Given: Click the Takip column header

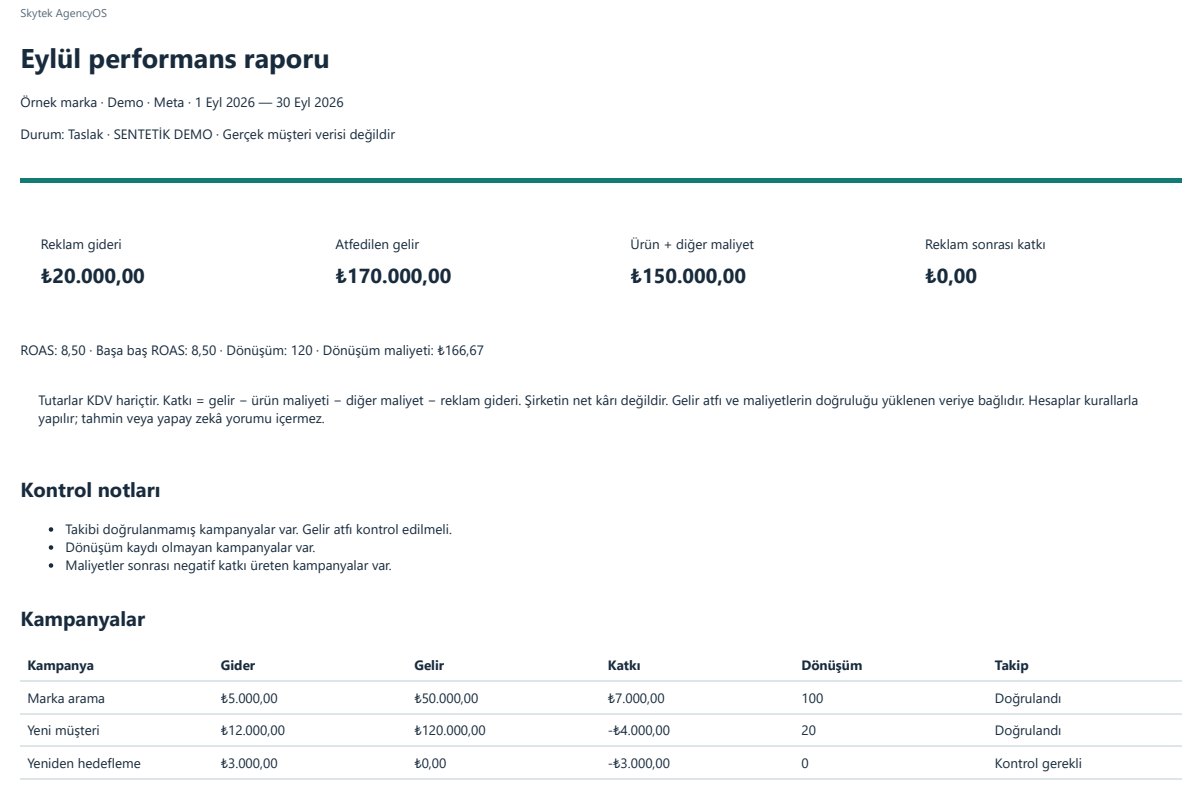Looking at the screenshot, I should coord(1011,665).
